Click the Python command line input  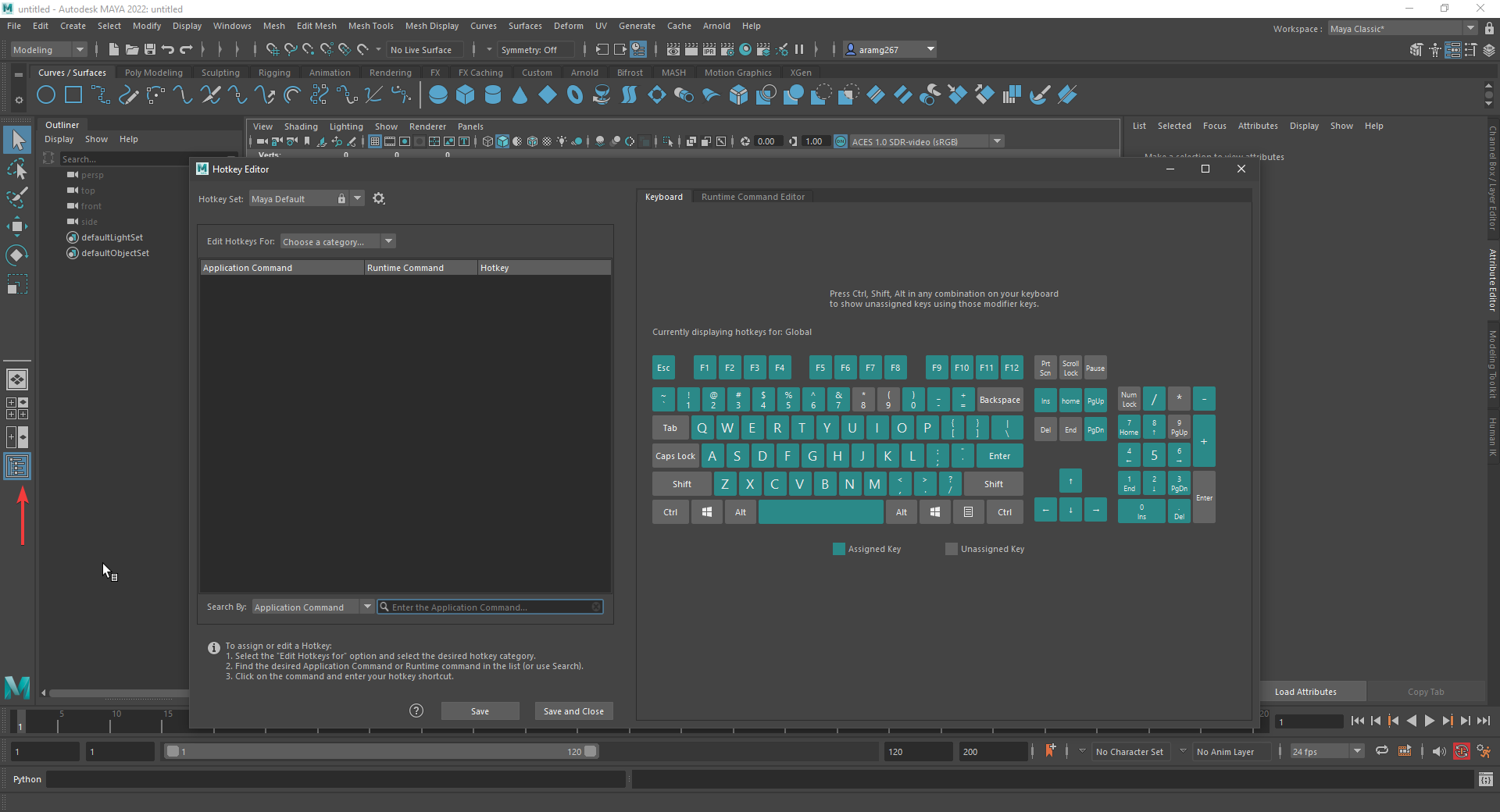point(336,779)
